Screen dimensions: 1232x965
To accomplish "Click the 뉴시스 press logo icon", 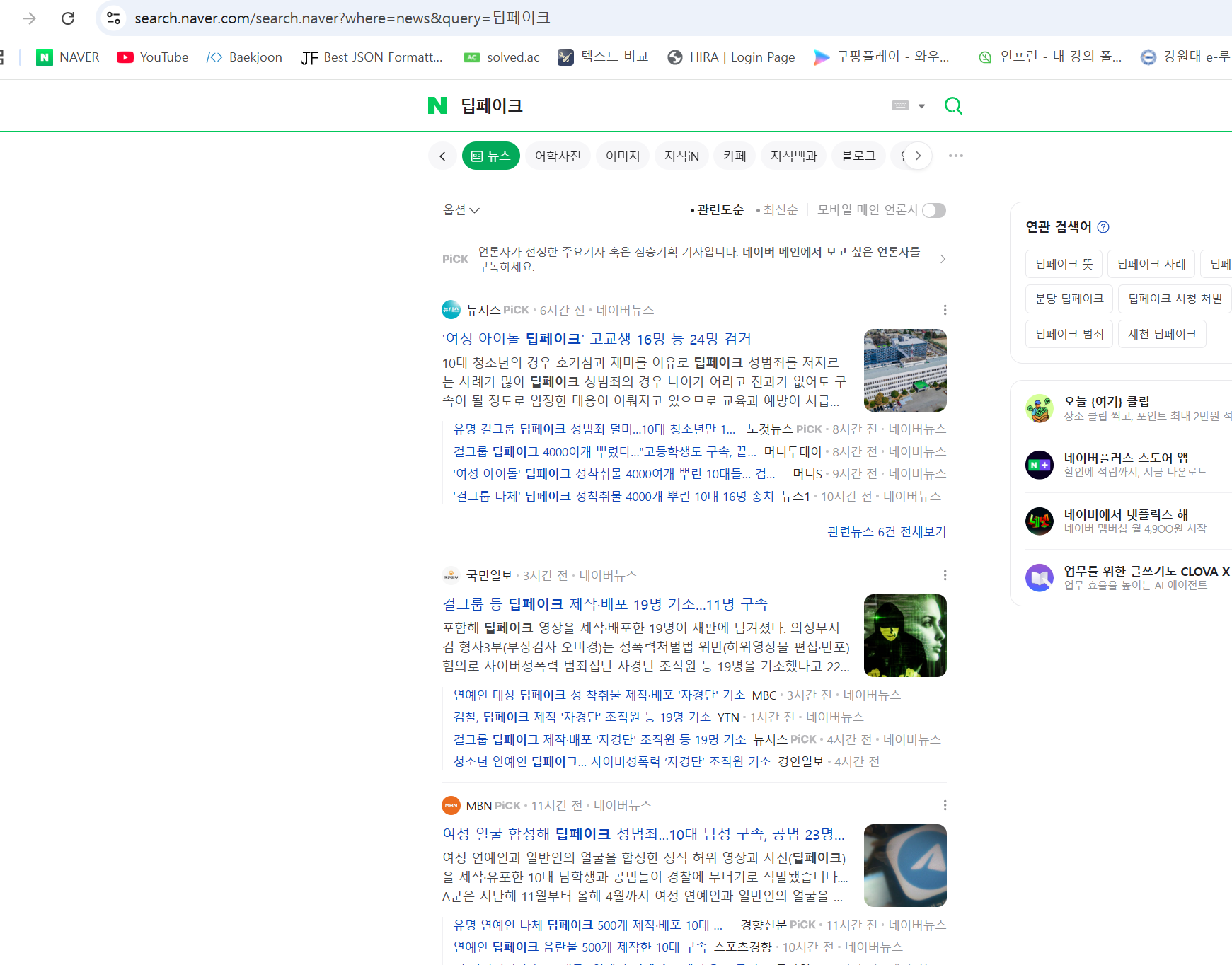I will (451, 310).
